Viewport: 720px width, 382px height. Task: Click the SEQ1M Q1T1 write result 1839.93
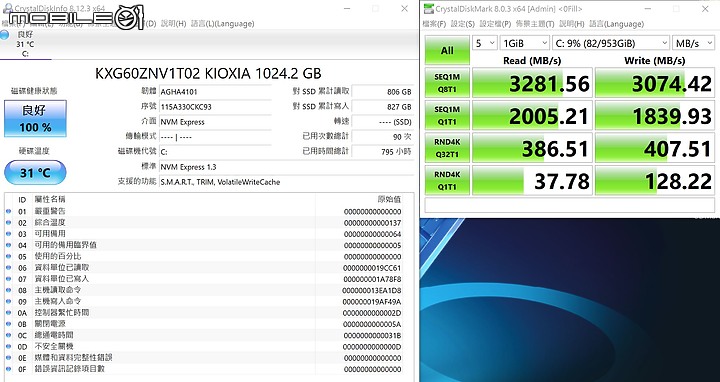(655, 116)
